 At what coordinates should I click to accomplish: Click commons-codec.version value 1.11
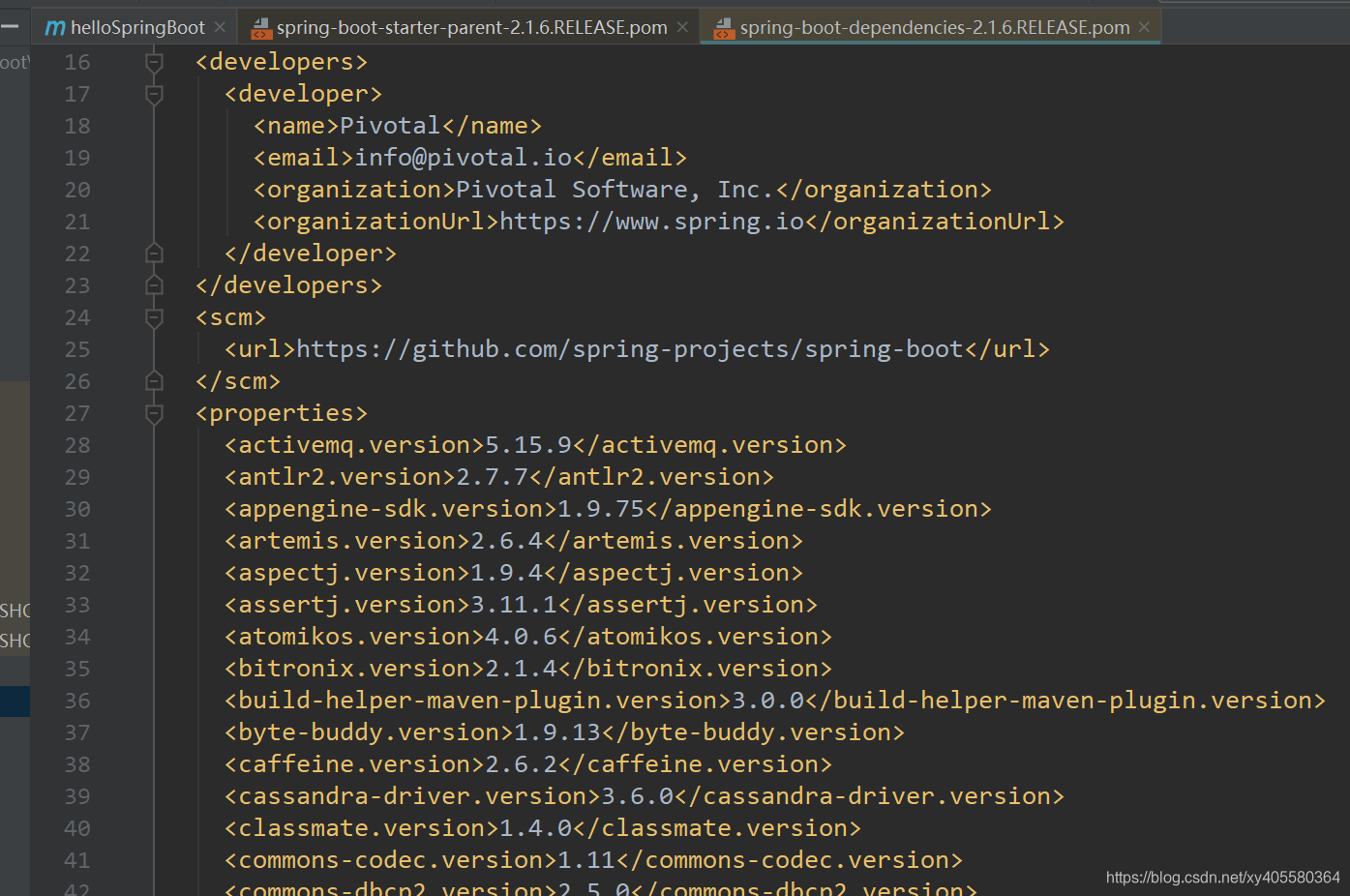[x=586, y=860]
